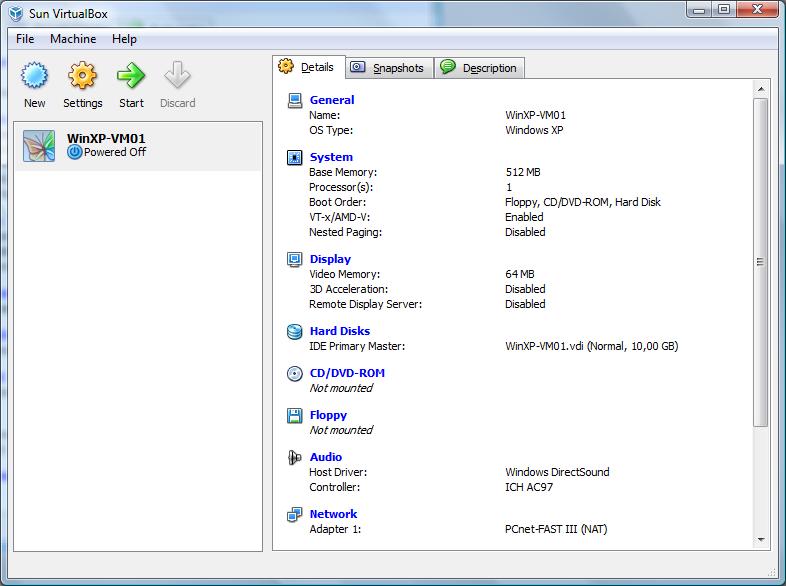Image resolution: width=786 pixels, height=586 pixels.
Task: Open the File menu
Action: 25,39
